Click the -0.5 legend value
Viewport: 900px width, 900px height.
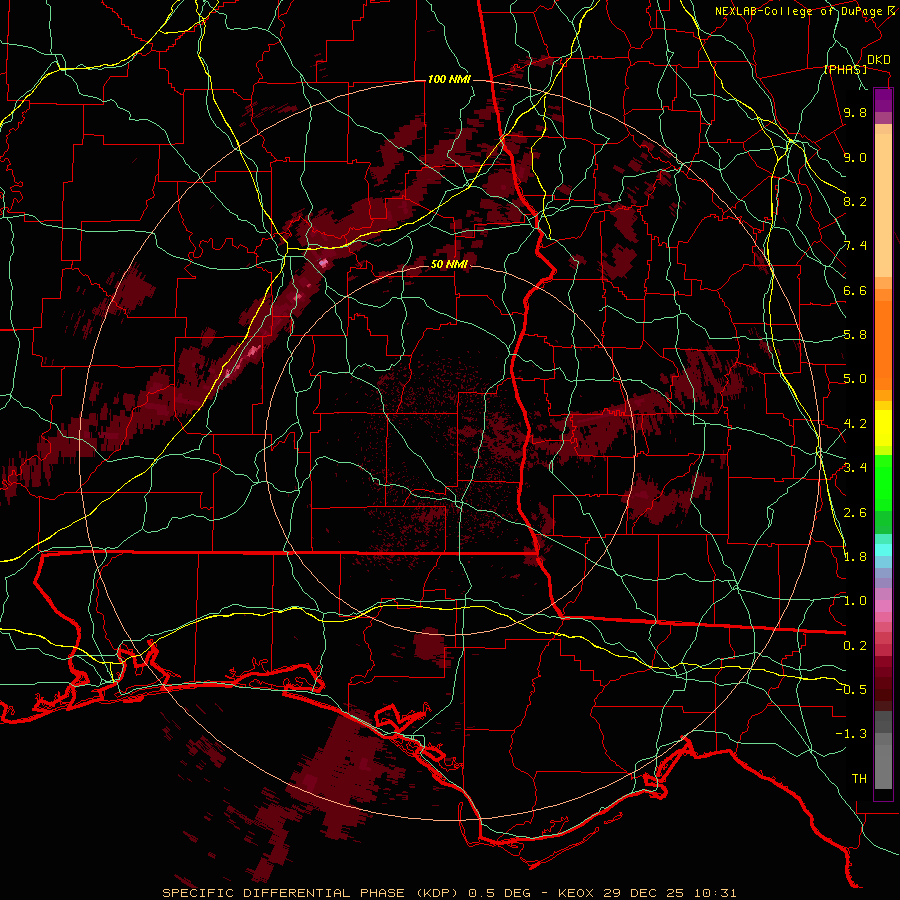pos(851,689)
